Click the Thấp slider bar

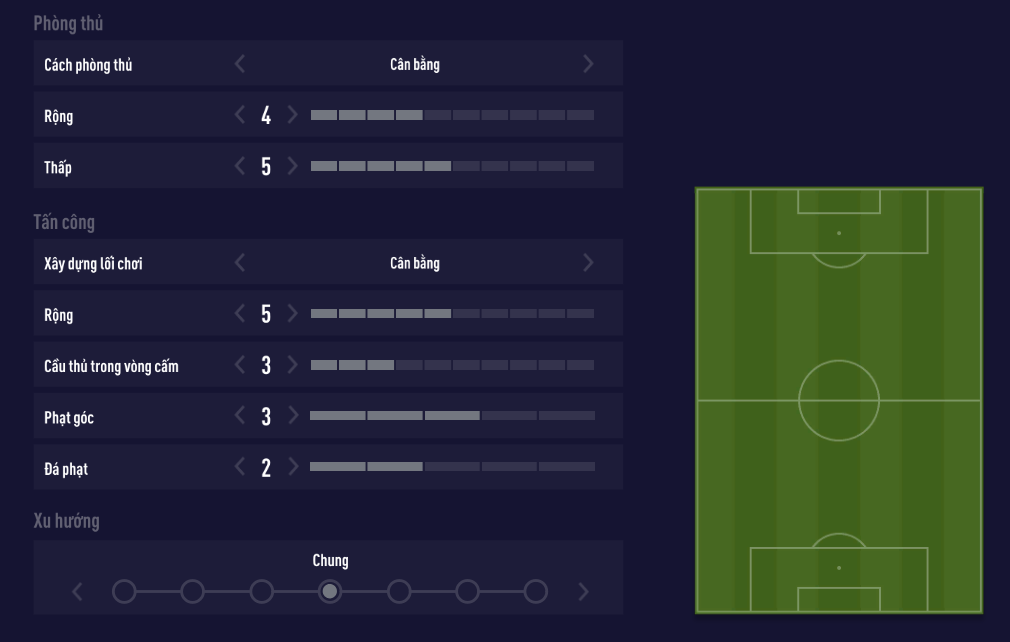[452, 166]
